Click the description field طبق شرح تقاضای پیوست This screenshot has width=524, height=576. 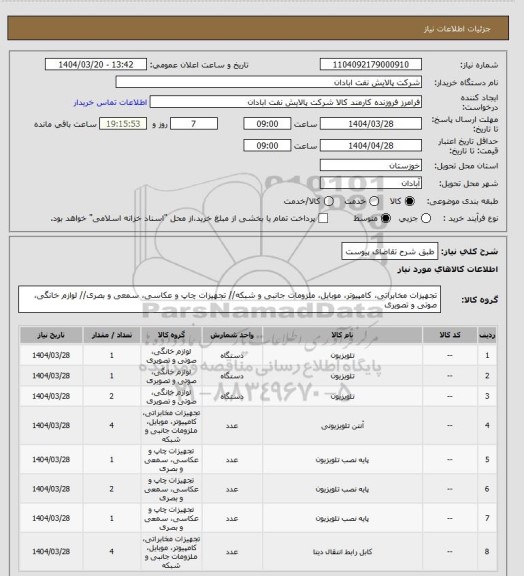click(390, 252)
